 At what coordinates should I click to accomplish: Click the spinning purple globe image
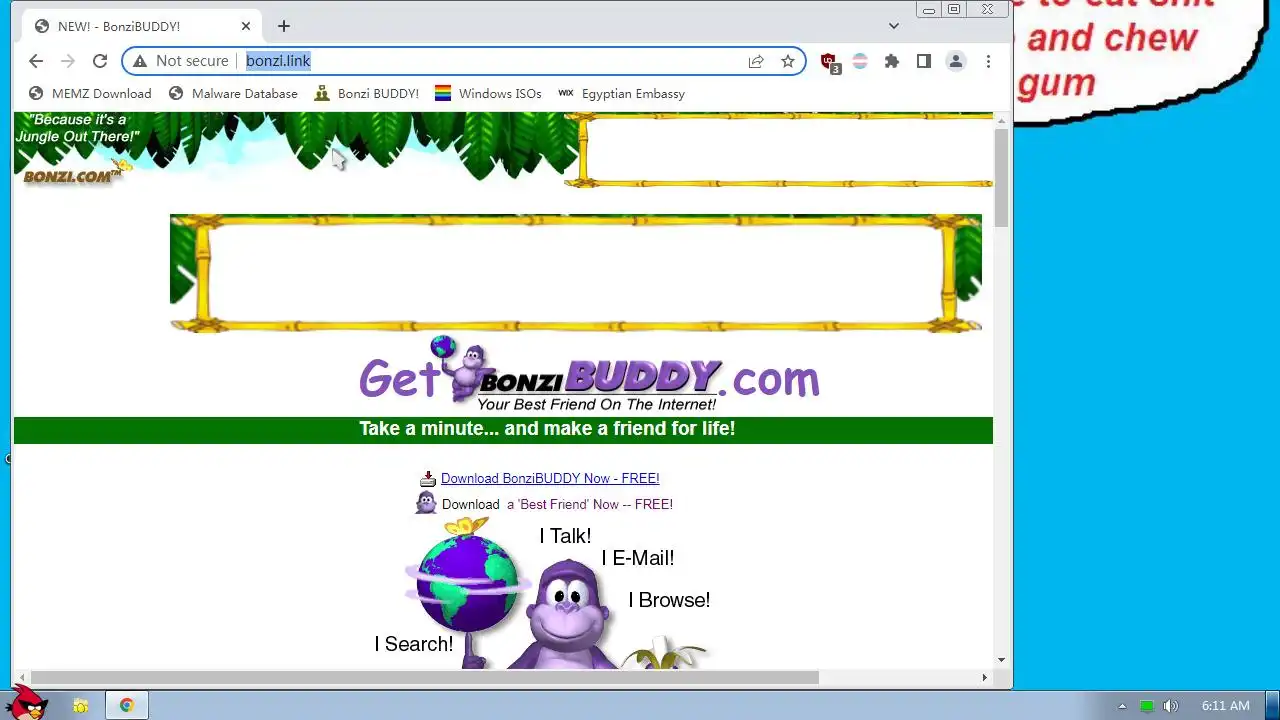pos(467,582)
